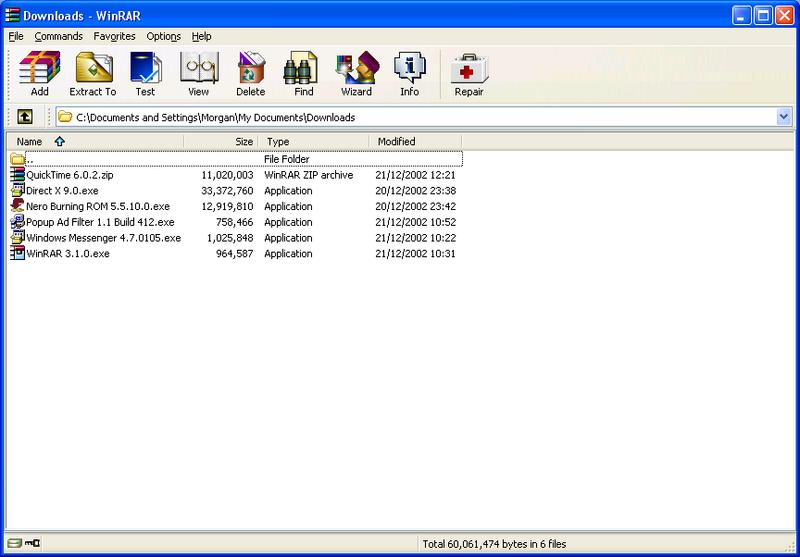Go up one folder level button

pyautogui.click(x=25, y=117)
